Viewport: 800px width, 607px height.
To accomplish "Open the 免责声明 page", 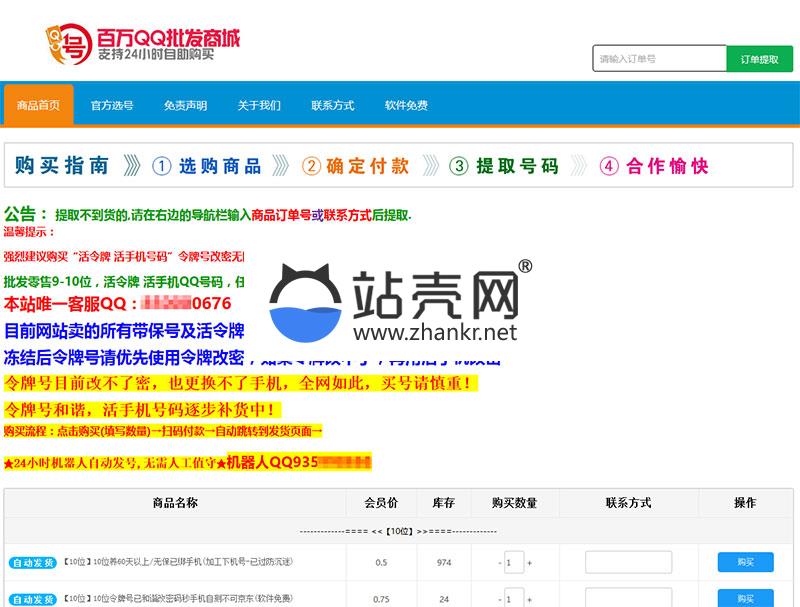I will click(x=186, y=105).
